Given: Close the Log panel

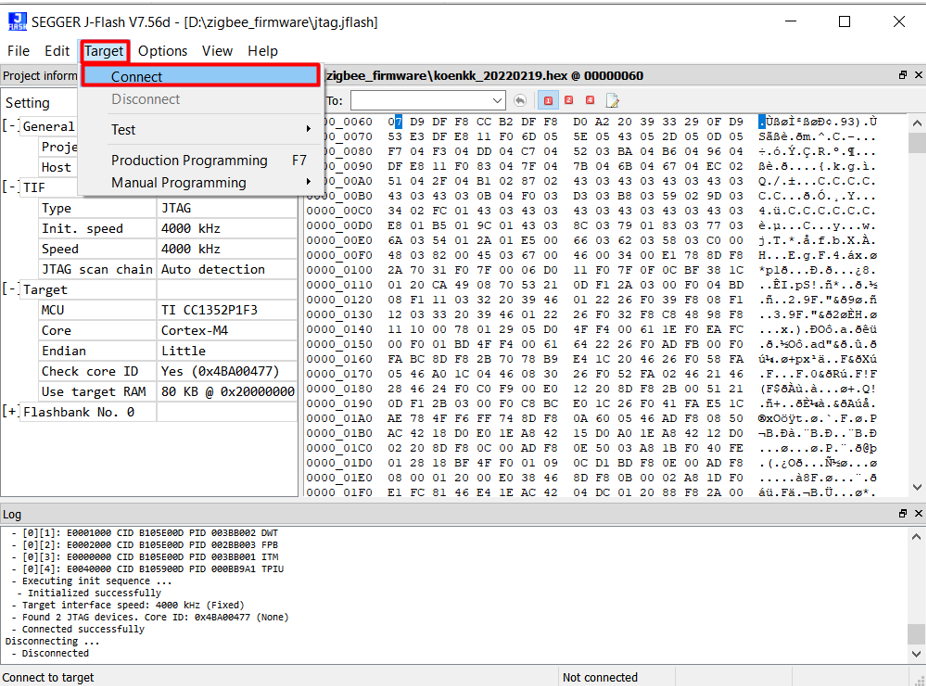Looking at the screenshot, I should coord(918,514).
